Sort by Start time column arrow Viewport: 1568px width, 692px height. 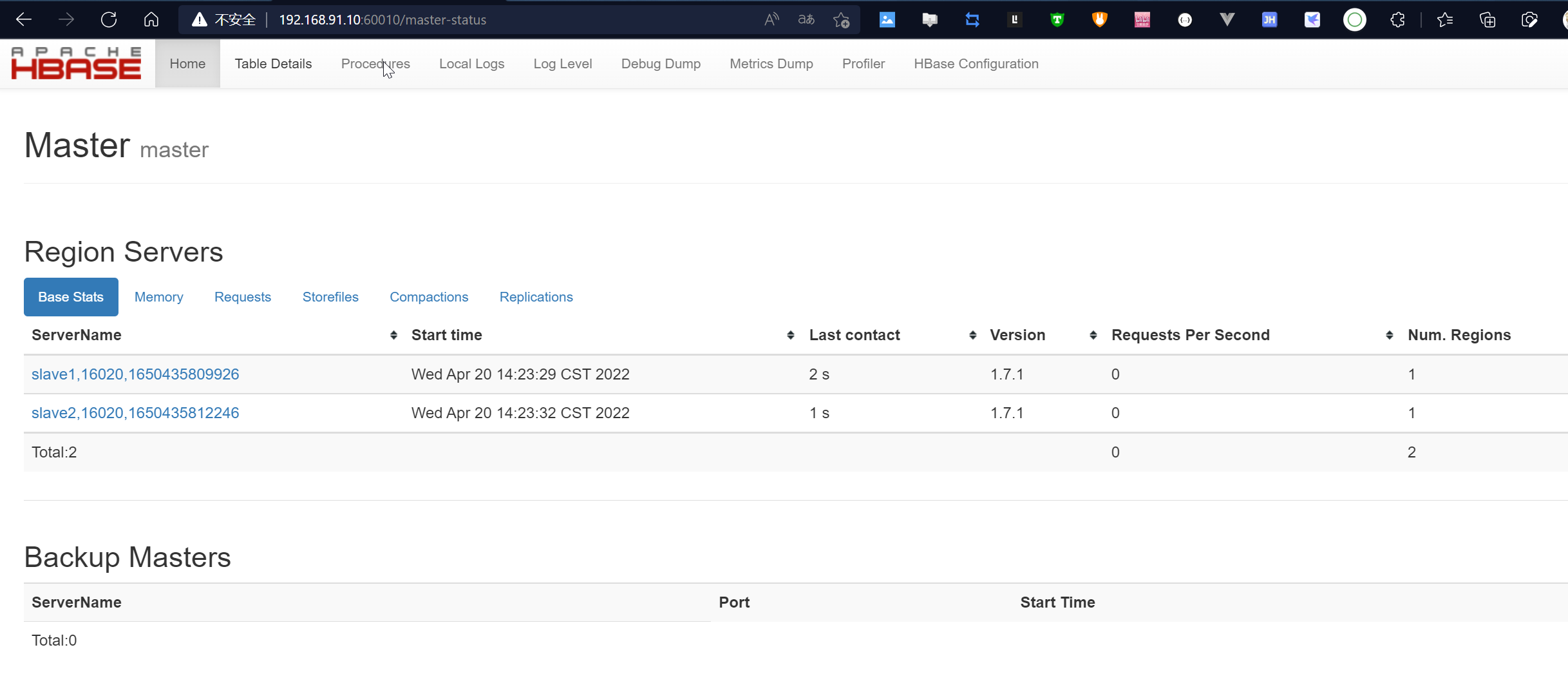click(x=790, y=335)
